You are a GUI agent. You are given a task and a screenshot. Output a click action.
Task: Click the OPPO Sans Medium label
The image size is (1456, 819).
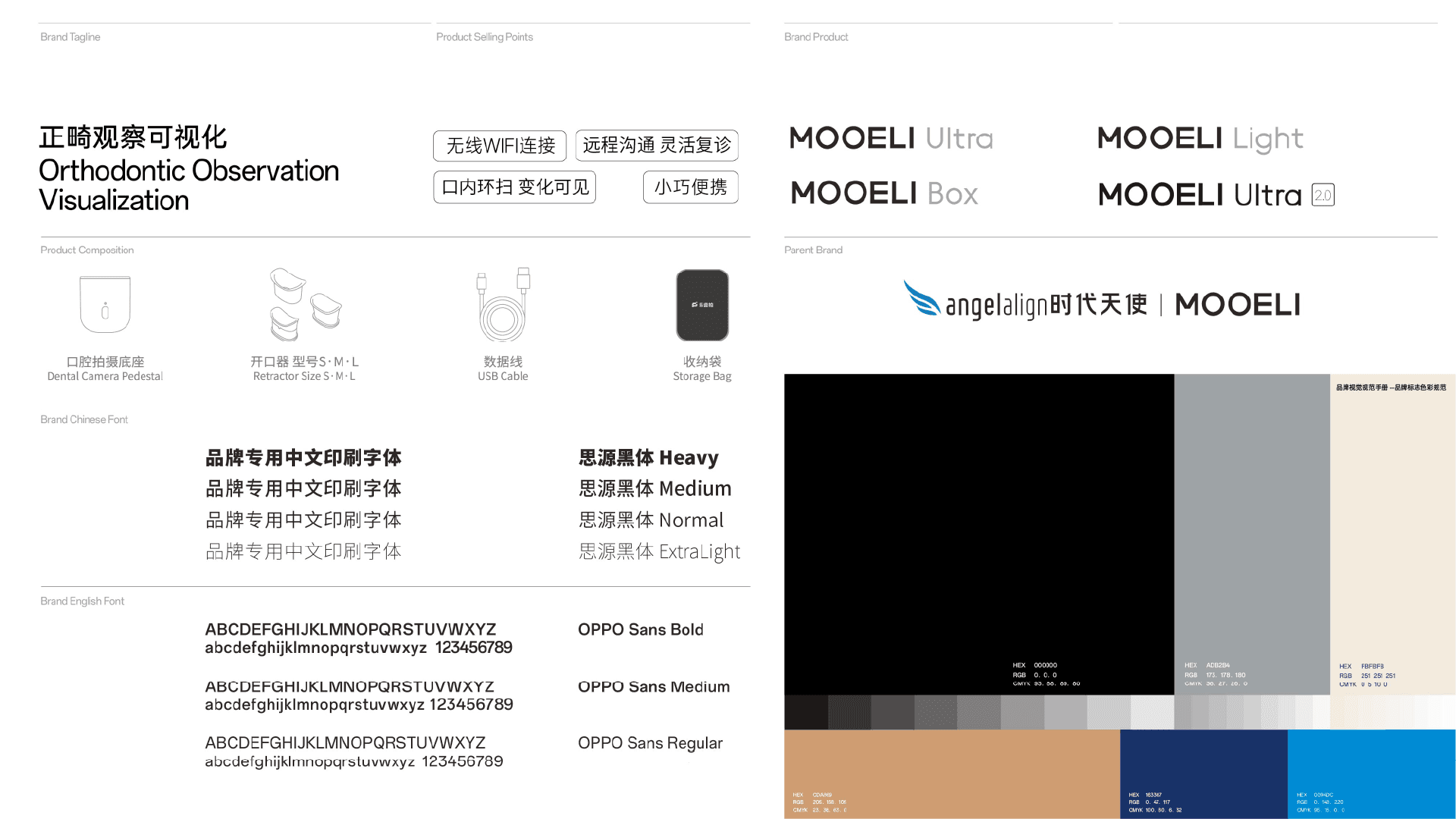(654, 687)
